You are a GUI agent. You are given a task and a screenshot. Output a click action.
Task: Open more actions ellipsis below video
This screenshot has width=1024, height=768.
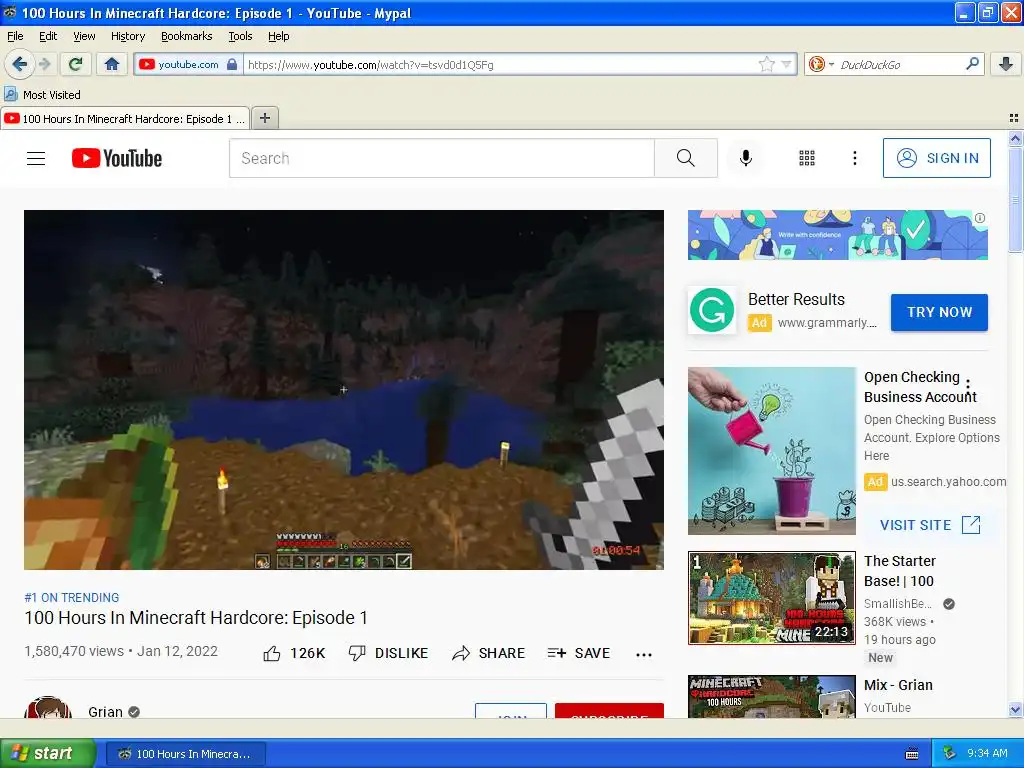644,654
